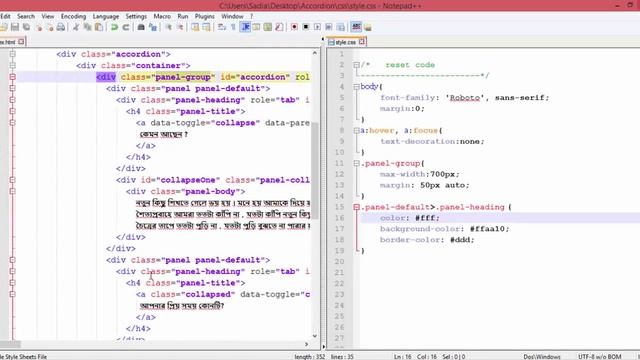Collapse the panel-group div fold marker
The height and width of the screenshot is (360, 640).
tap(13, 77)
